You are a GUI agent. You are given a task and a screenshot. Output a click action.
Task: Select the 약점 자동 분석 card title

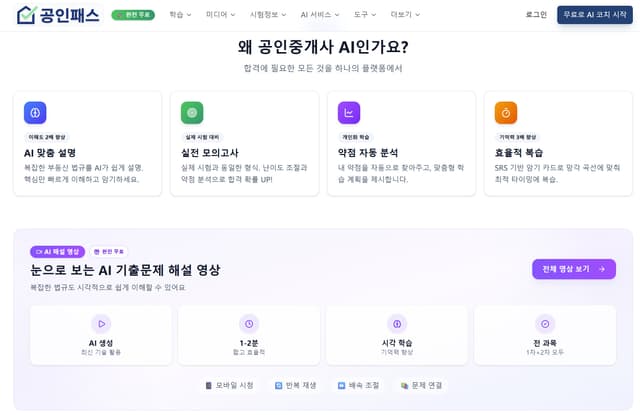pyautogui.click(x=368, y=153)
